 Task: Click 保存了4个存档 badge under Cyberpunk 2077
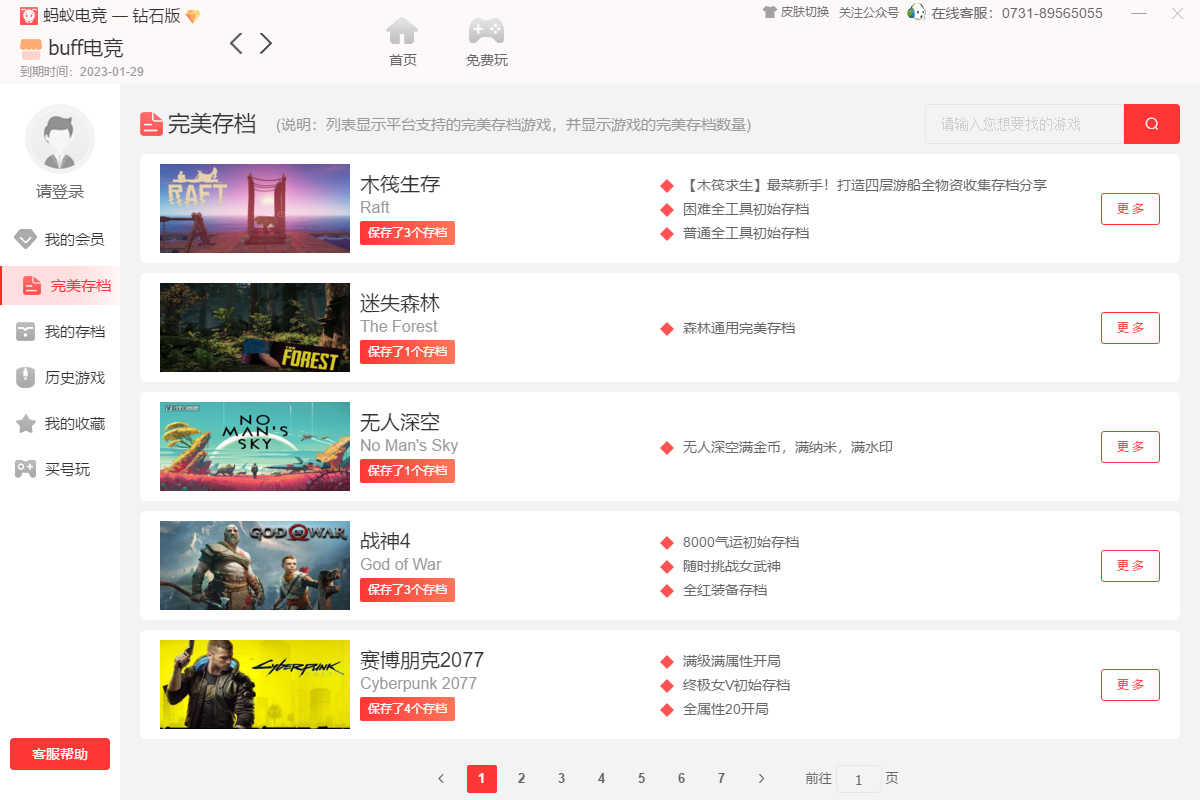click(x=407, y=709)
